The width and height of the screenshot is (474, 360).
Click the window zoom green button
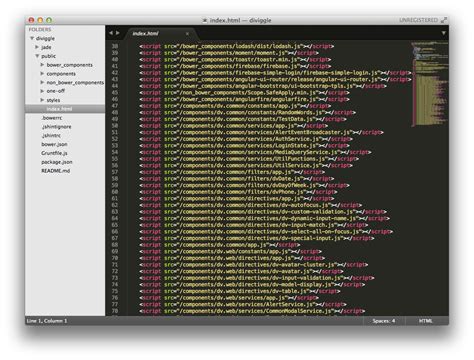tap(49, 20)
